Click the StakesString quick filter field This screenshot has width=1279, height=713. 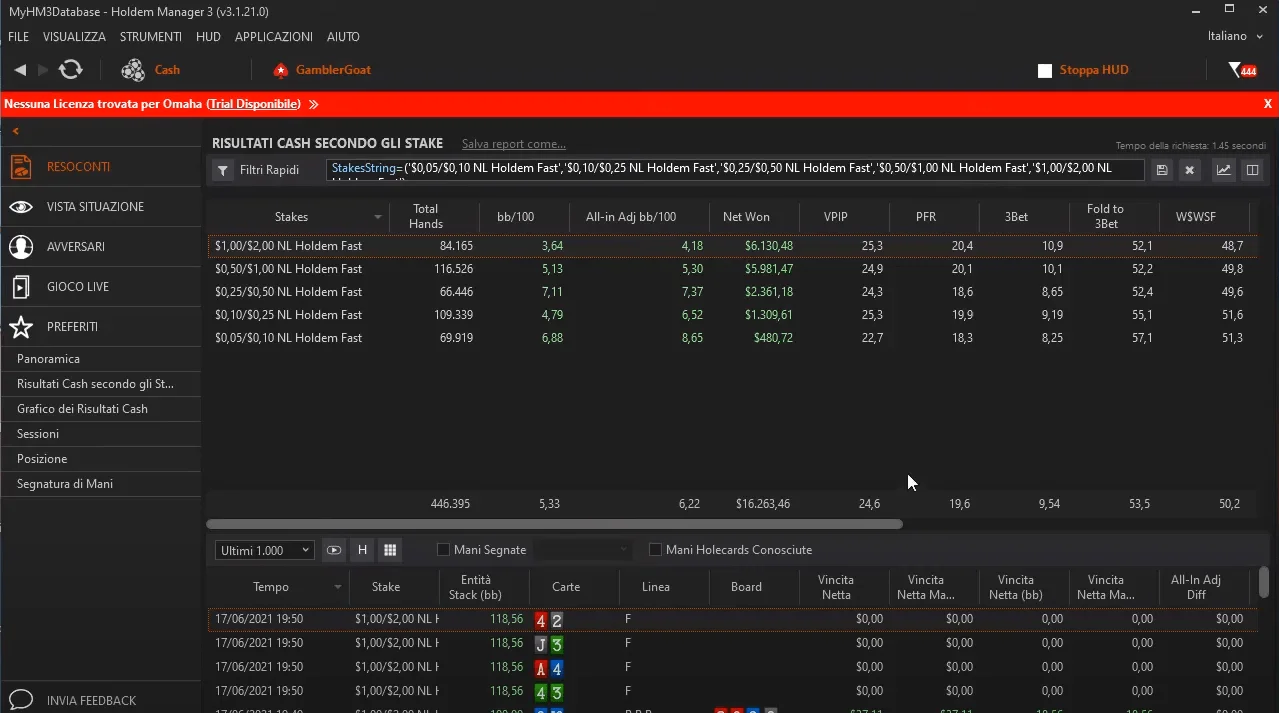click(x=735, y=170)
